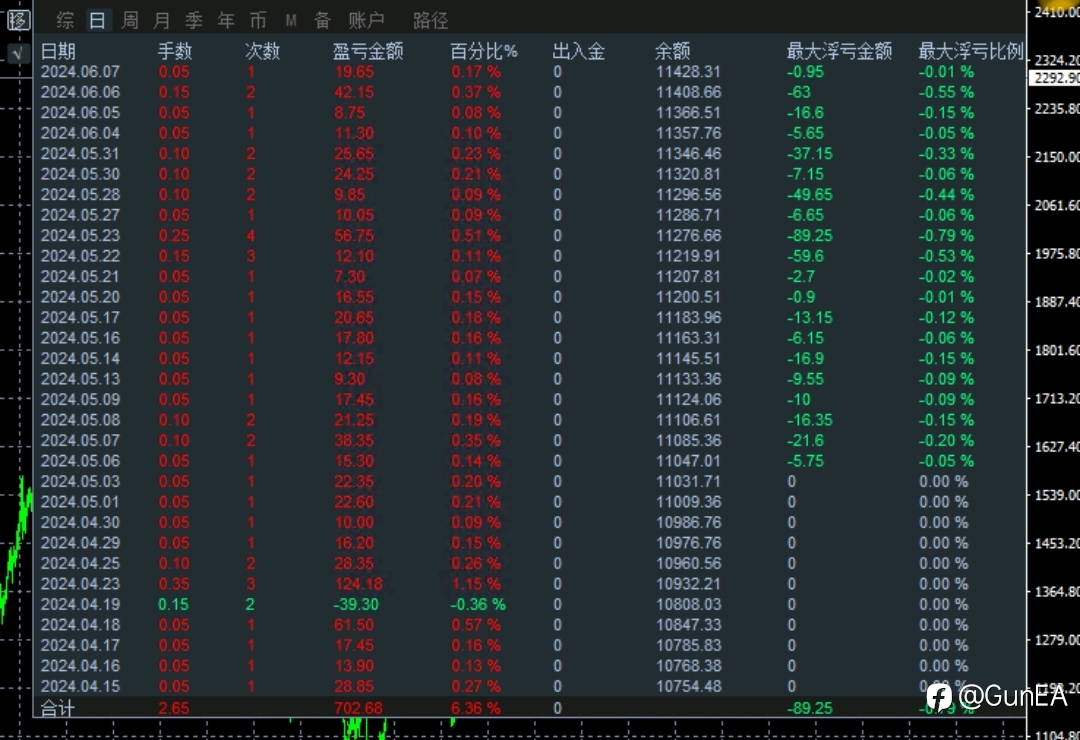Switch to the 月 monthly tab
Screen dimensions: 1080x740
161,20
